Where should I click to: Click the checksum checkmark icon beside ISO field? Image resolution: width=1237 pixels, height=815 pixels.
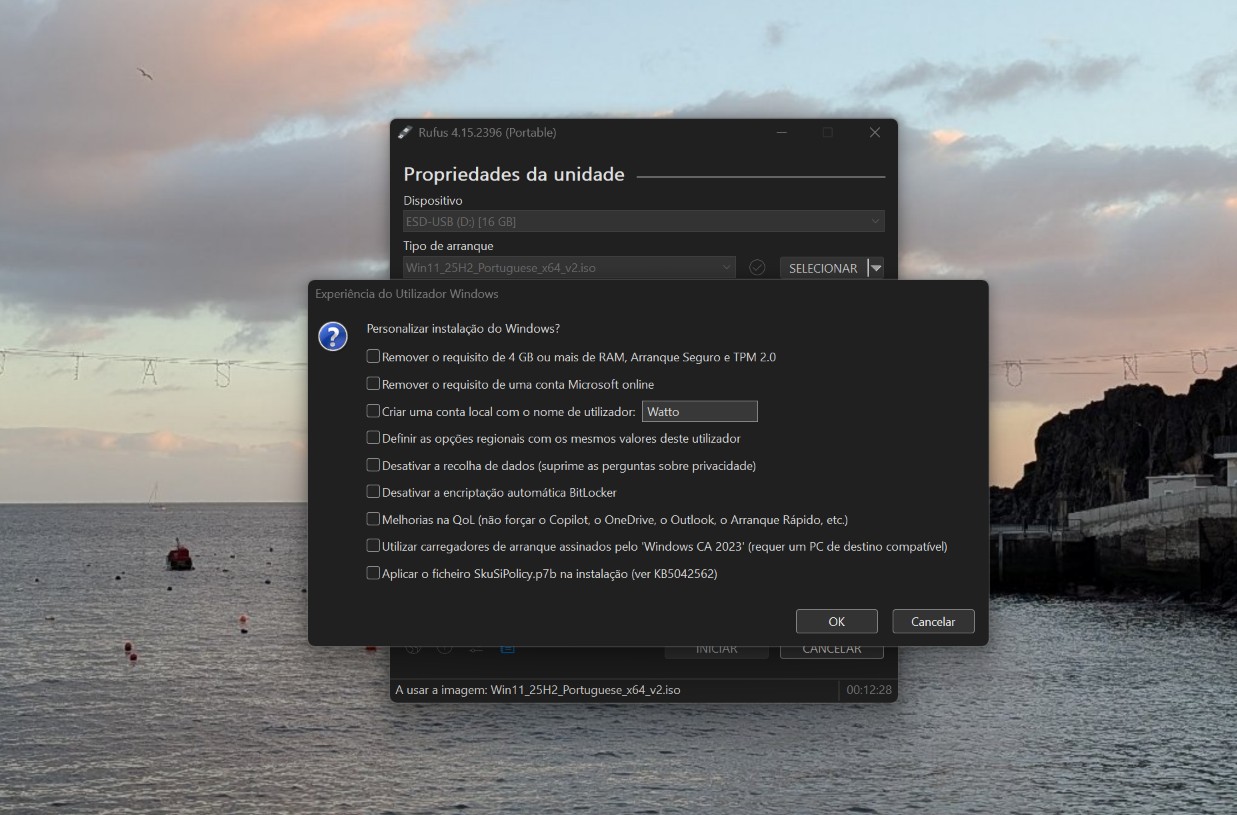(x=757, y=267)
